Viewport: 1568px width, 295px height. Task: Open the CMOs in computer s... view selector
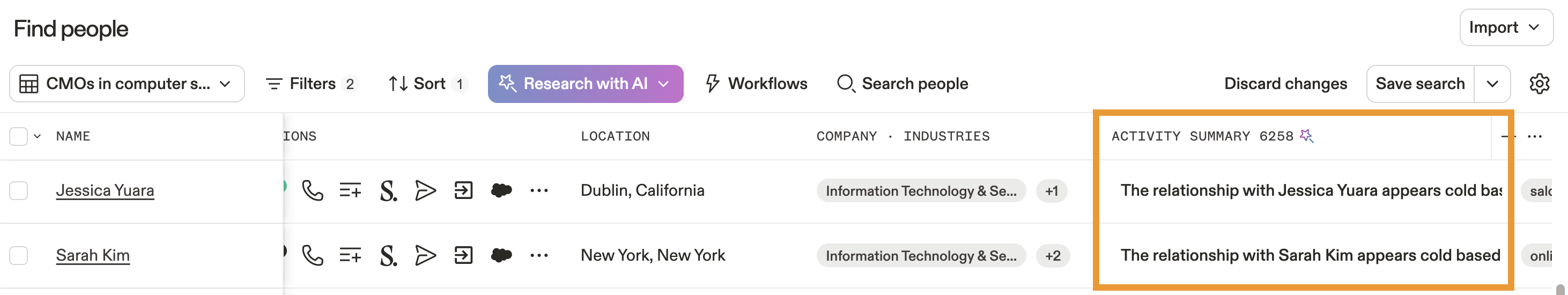pyautogui.click(x=127, y=84)
